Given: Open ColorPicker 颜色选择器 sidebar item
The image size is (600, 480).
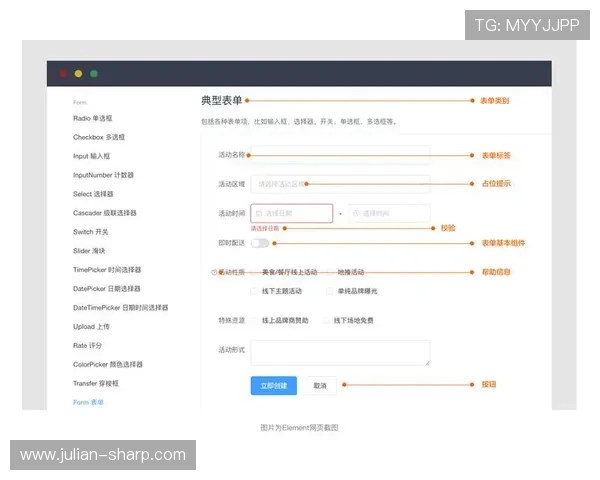Looking at the screenshot, I should [x=108, y=364].
